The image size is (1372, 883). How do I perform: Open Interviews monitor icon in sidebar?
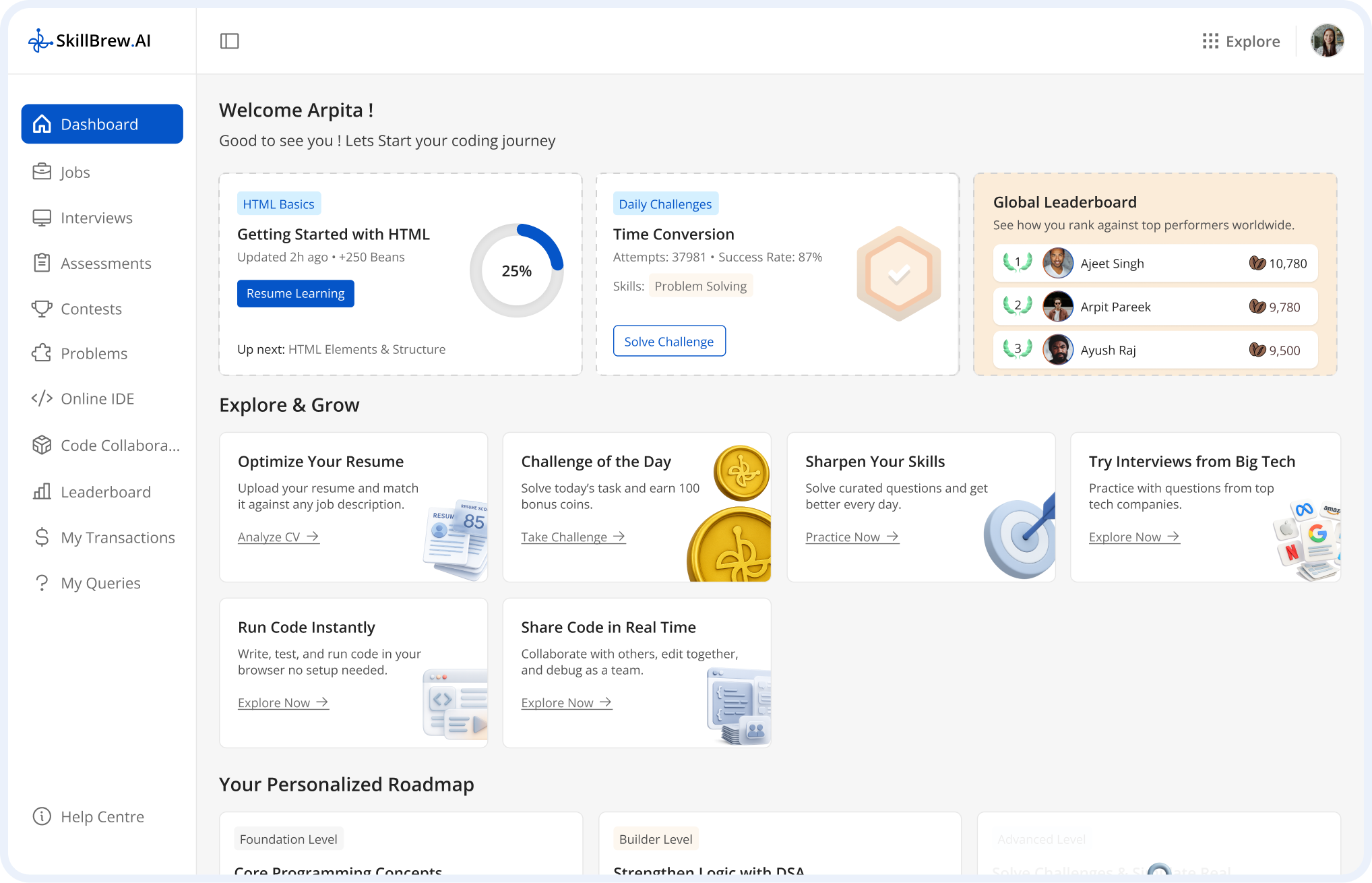(42, 218)
